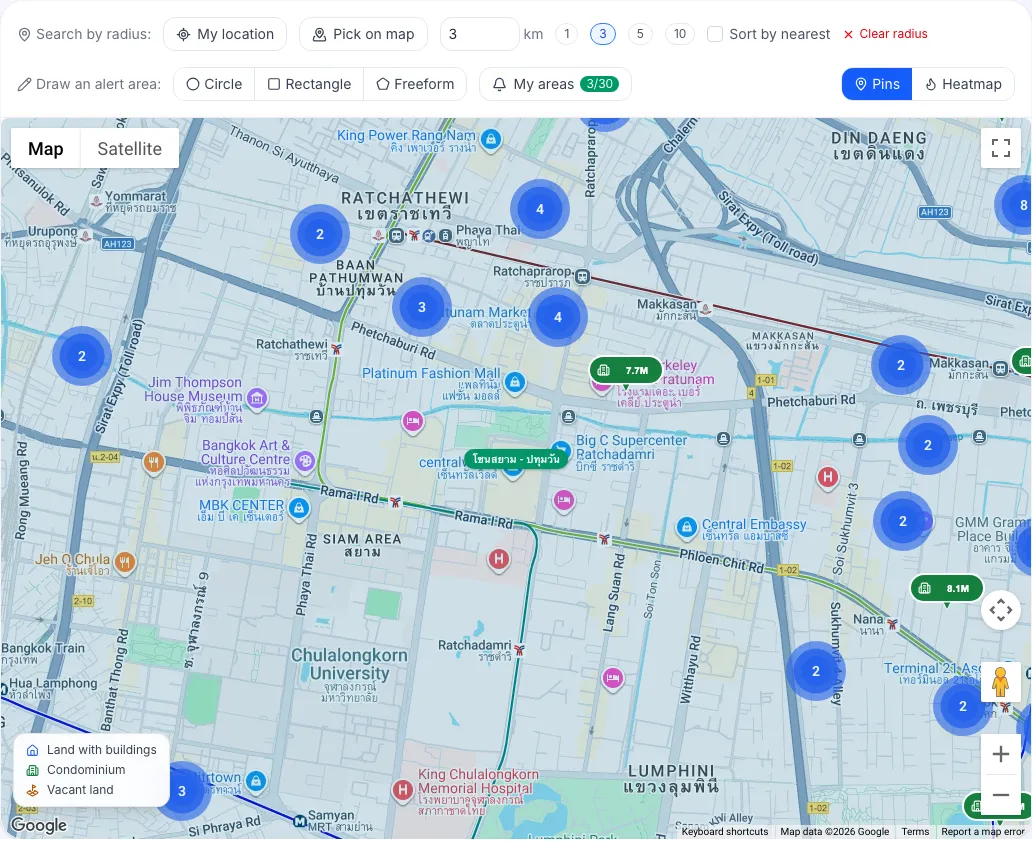The height and width of the screenshot is (841, 1032).
Task: Toggle fullscreen map view
Action: 1000,148
